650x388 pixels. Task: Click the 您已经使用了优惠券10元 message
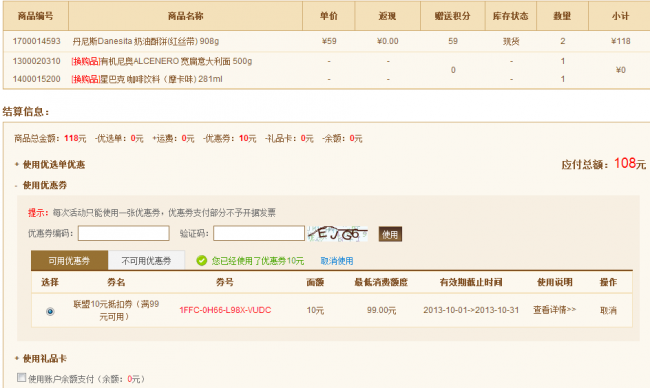tap(258, 261)
